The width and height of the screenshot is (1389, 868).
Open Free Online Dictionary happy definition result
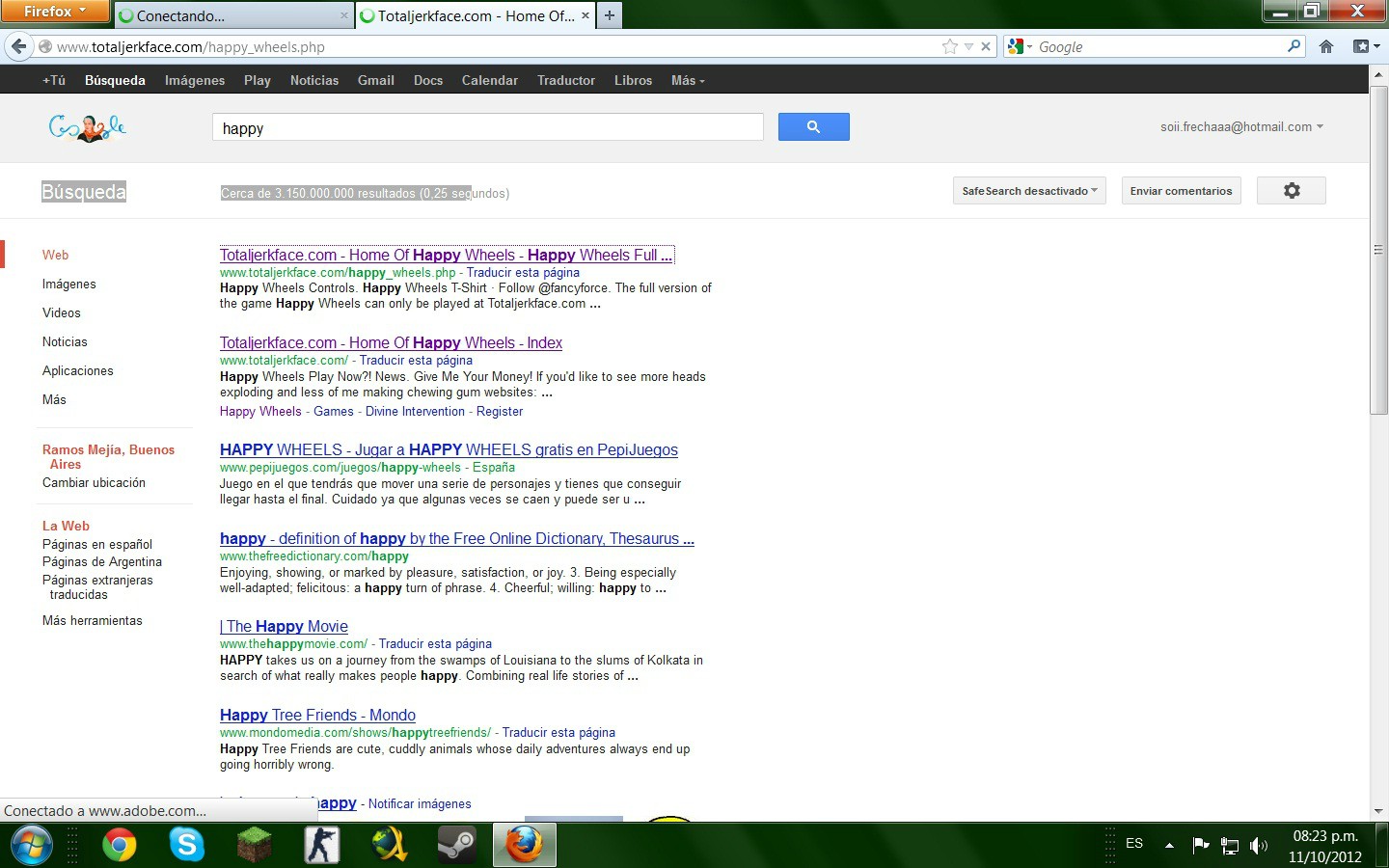(457, 538)
